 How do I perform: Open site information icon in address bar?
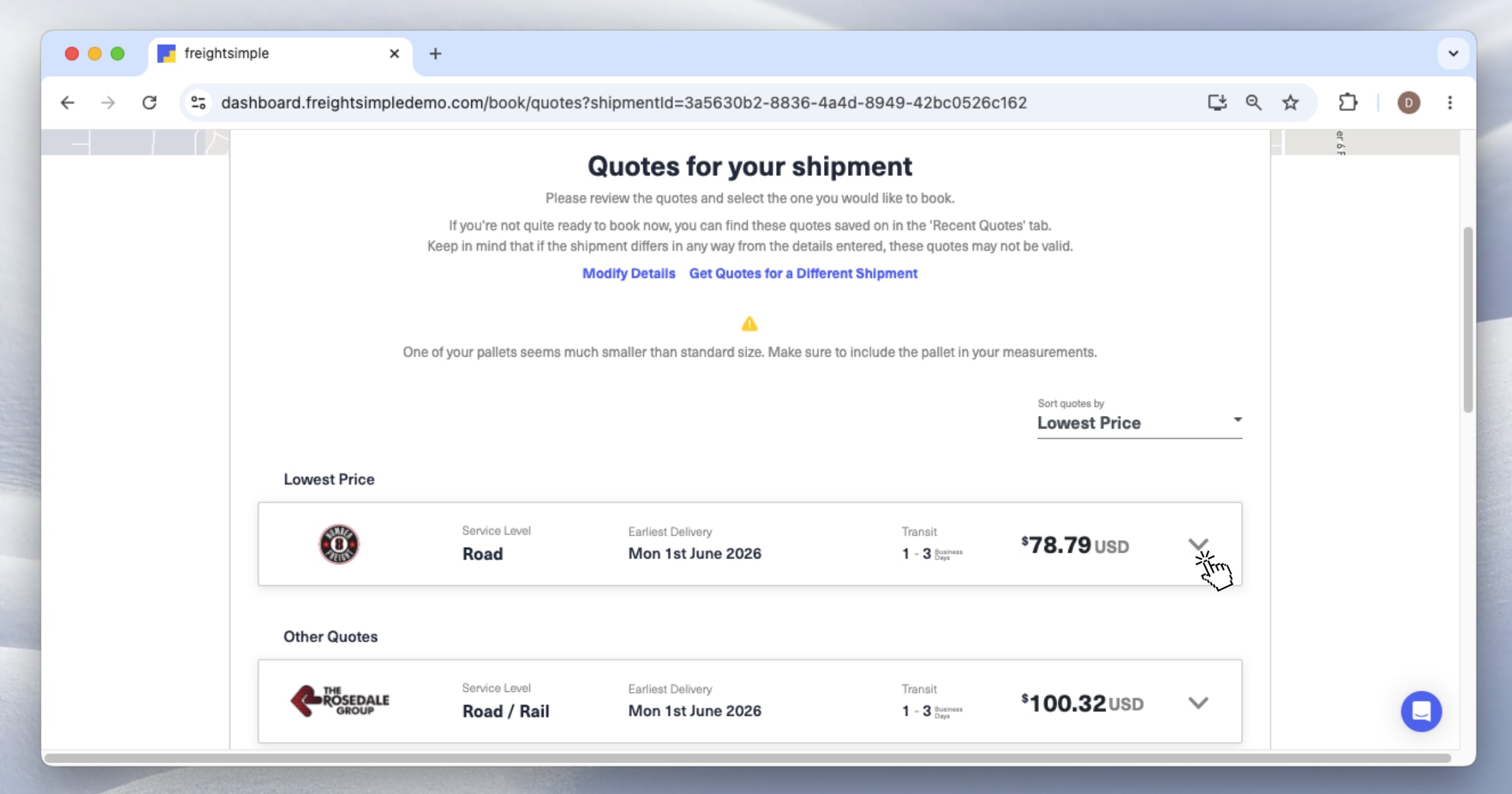[198, 103]
